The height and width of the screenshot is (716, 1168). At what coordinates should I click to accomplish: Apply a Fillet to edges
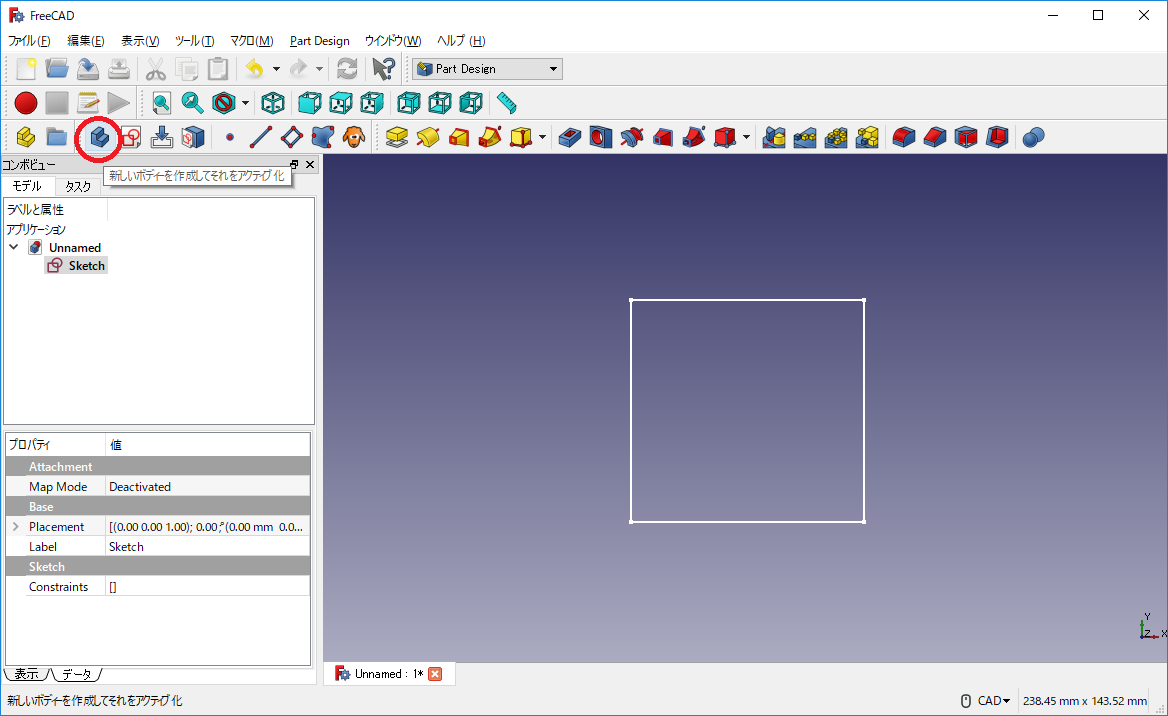pyautogui.click(x=904, y=137)
